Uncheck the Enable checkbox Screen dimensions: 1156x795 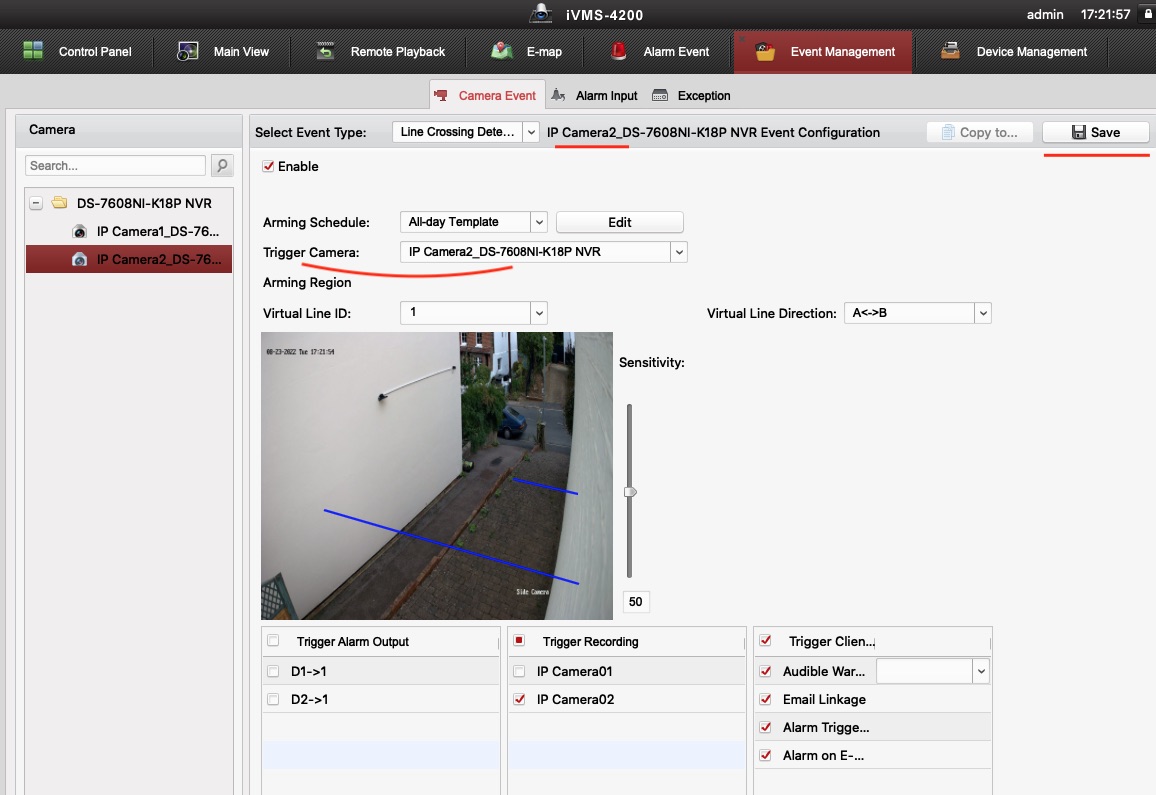coord(268,166)
